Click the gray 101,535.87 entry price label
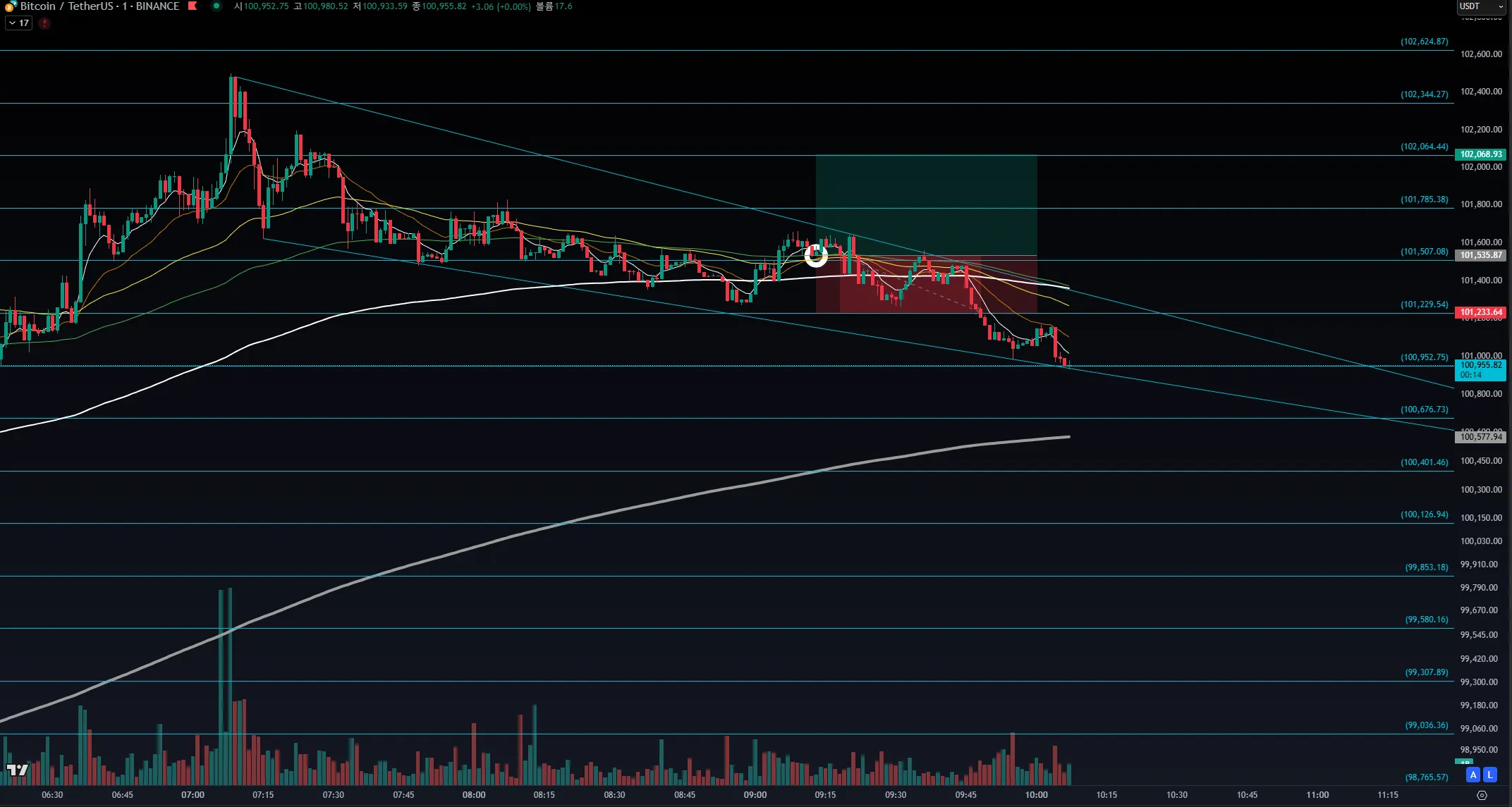 tap(1480, 255)
